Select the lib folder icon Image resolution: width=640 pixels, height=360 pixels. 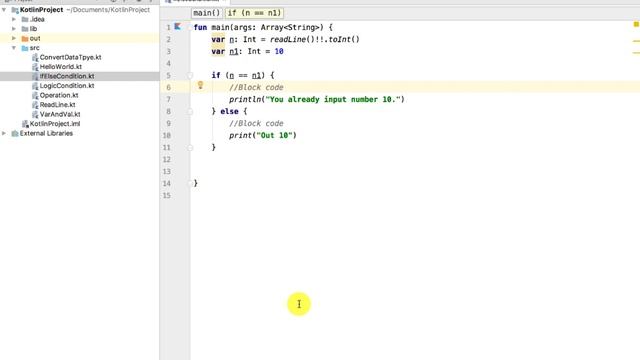(25, 29)
